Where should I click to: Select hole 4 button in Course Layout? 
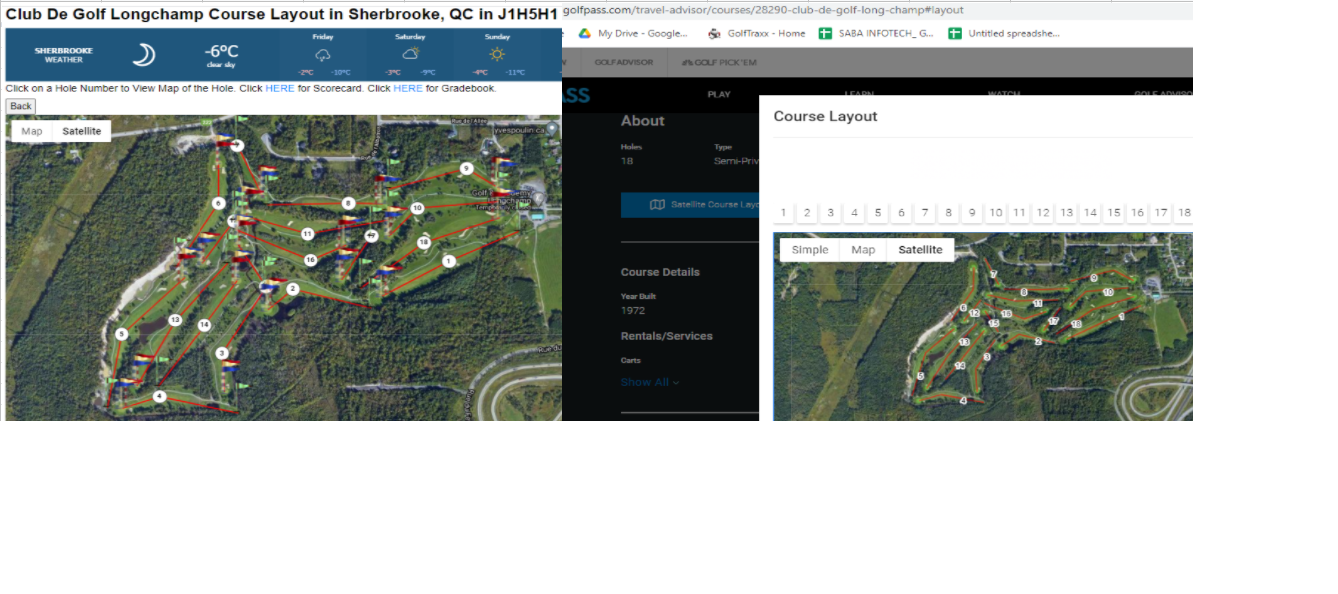pyautogui.click(x=854, y=213)
